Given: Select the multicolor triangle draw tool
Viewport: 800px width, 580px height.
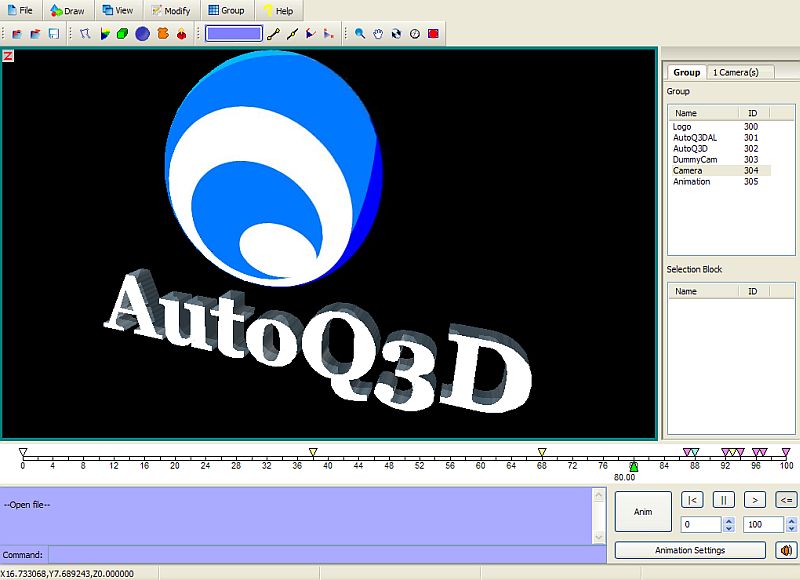Looking at the screenshot, I should click(x=105, y=34).
